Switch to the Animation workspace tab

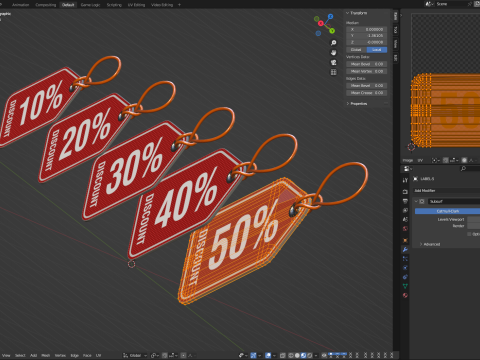point(20,5)
